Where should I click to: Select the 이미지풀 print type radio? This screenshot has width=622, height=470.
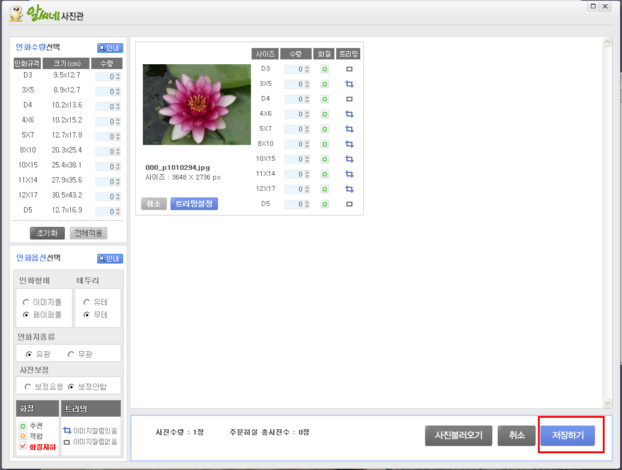click(26, 301)
